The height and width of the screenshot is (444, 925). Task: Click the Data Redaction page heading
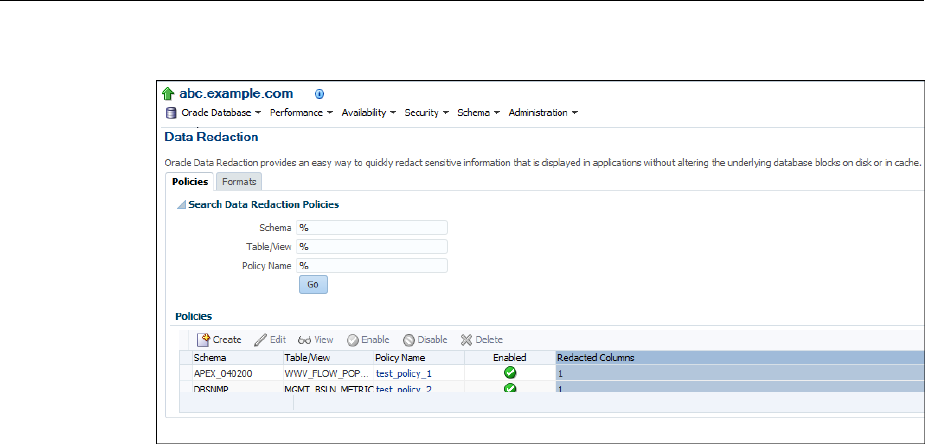point(211,137)
